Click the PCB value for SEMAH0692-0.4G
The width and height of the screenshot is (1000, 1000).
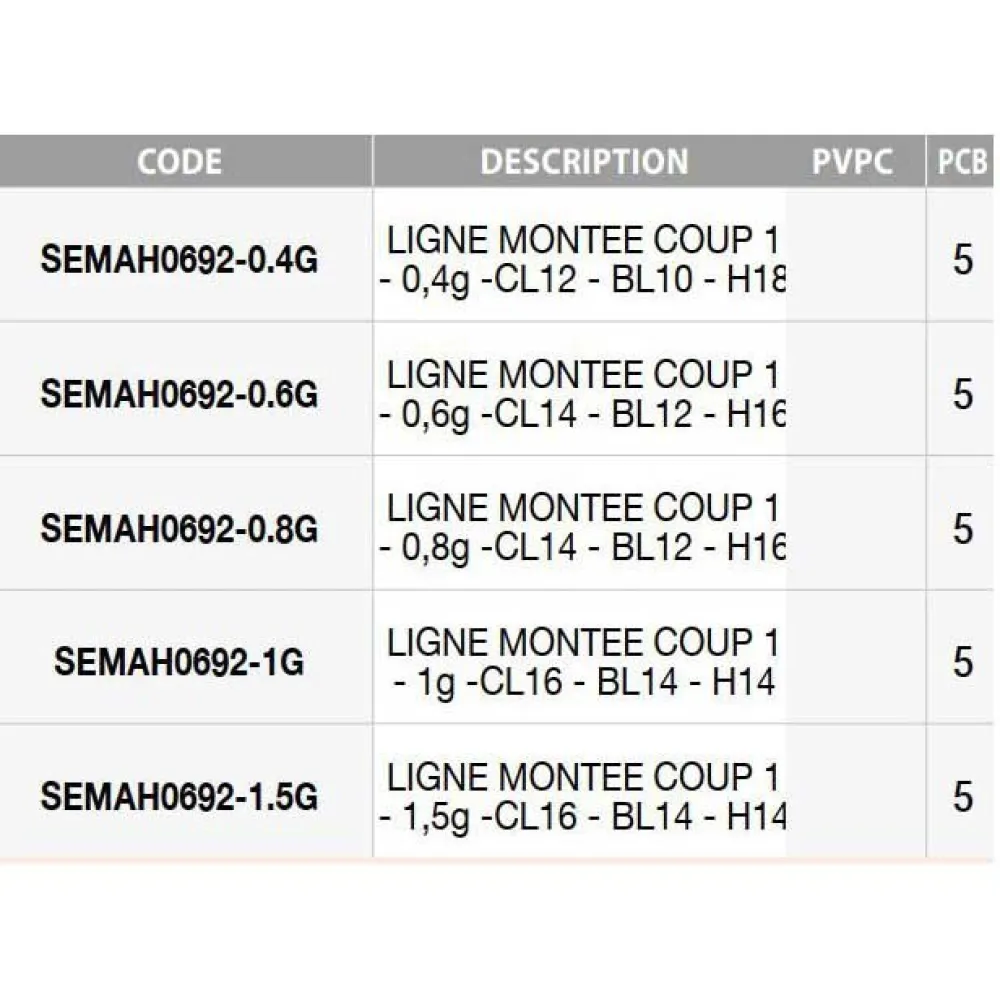pos(962,260)
